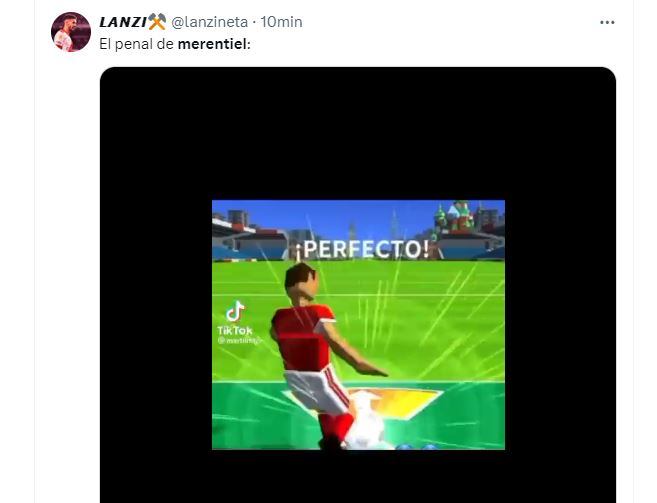The image size is (657, 503).
Task: Click the bold word merentiel
Action: pyautogui.click(x=212, y=44)
